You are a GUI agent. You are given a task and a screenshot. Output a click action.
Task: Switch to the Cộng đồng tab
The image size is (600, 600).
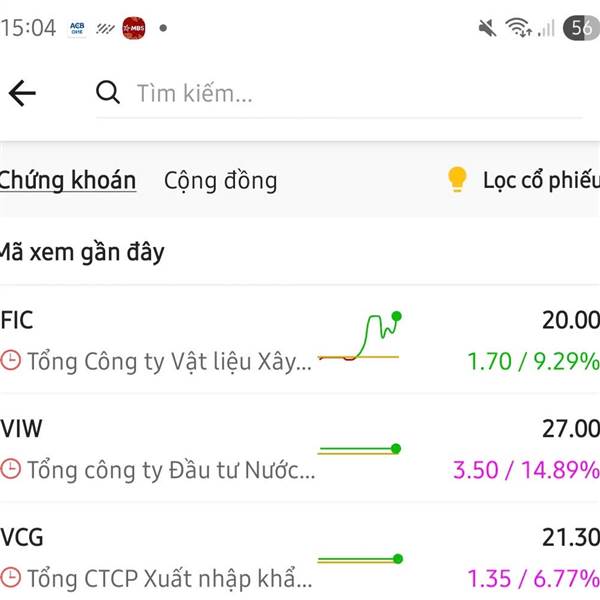click(220, 181)
